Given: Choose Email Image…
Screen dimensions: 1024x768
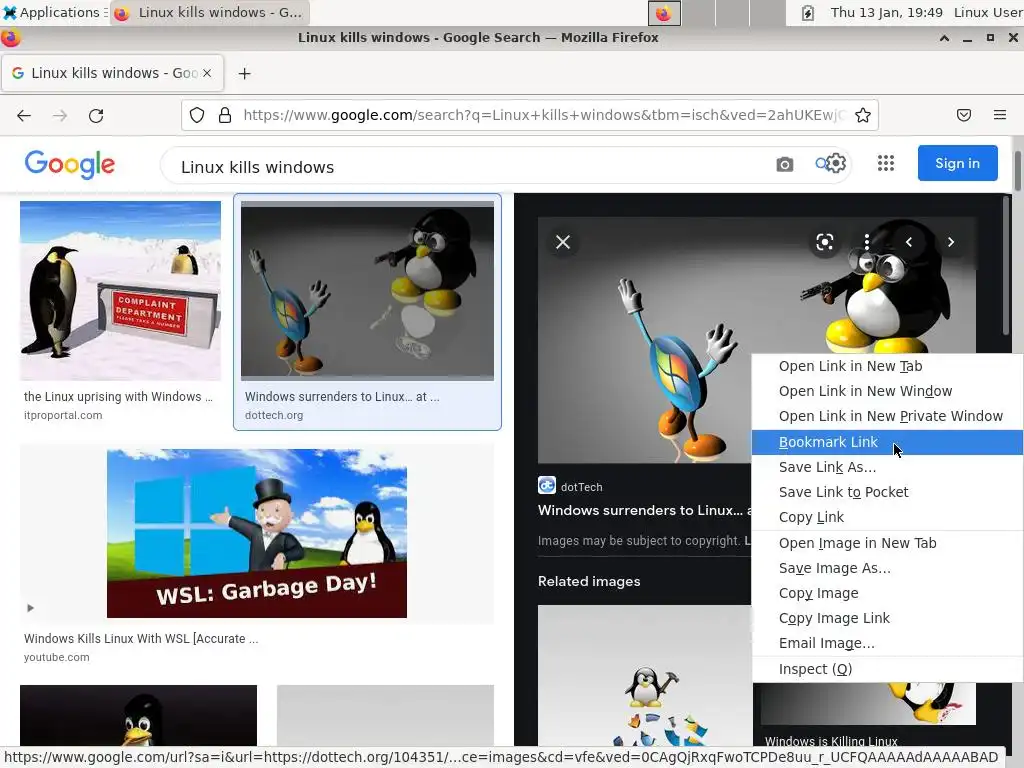Looking at the screenshot, I should click(x=887, y=643).
